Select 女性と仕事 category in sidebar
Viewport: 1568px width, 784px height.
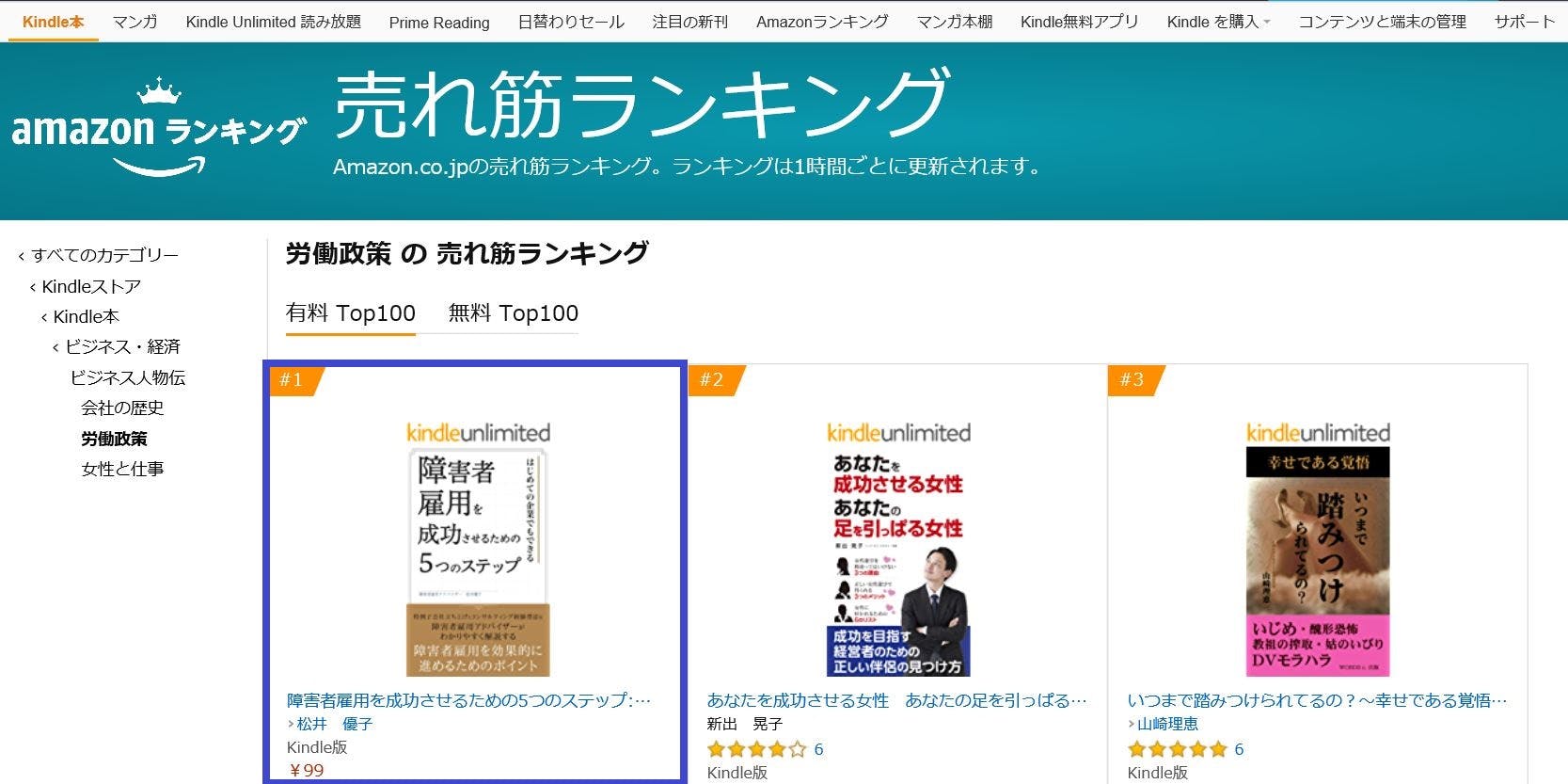[x=122, y=469]
